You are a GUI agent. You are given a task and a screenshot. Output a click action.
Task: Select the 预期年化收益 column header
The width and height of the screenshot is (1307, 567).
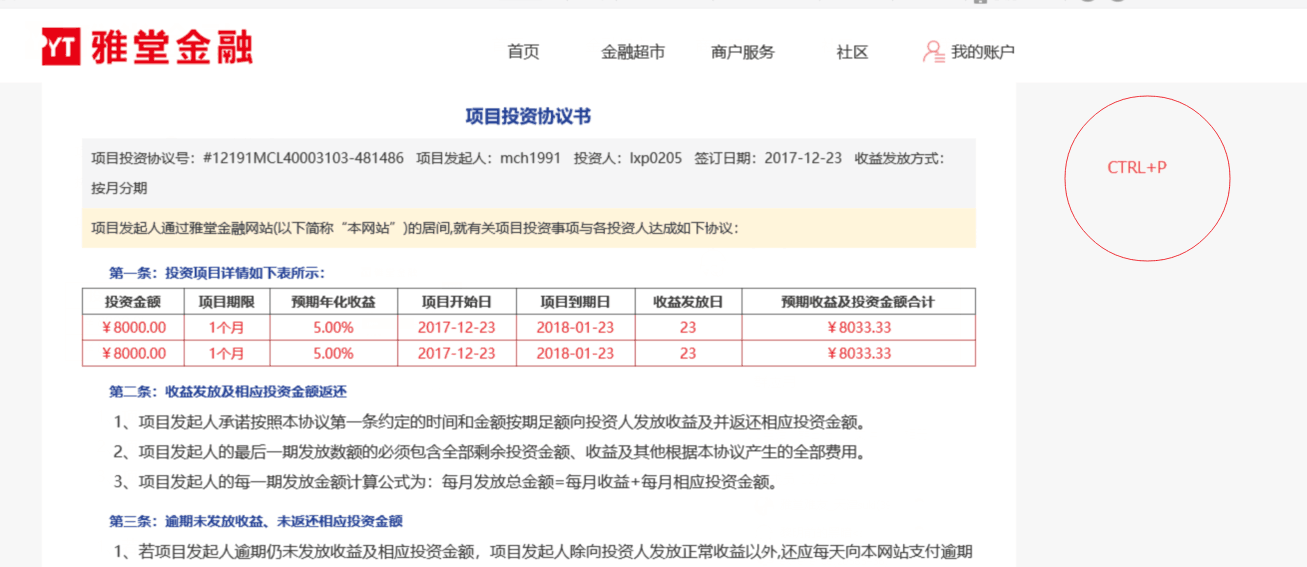333,301
